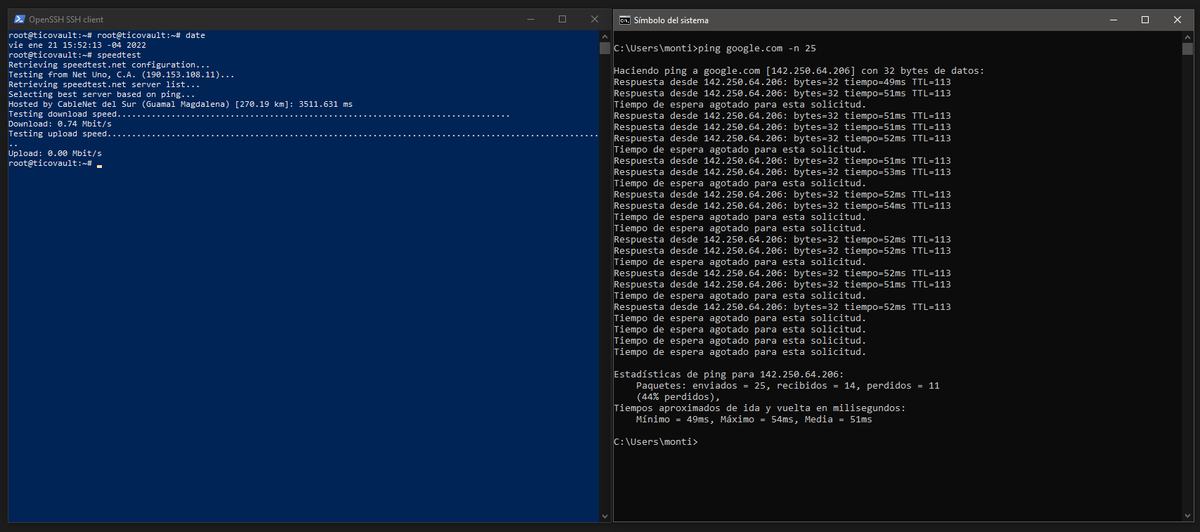The width and height of the screenshot is (1200, 532).
Task: Click the OpenSSH window's scroll down arrow
Action: coord(604,515)
